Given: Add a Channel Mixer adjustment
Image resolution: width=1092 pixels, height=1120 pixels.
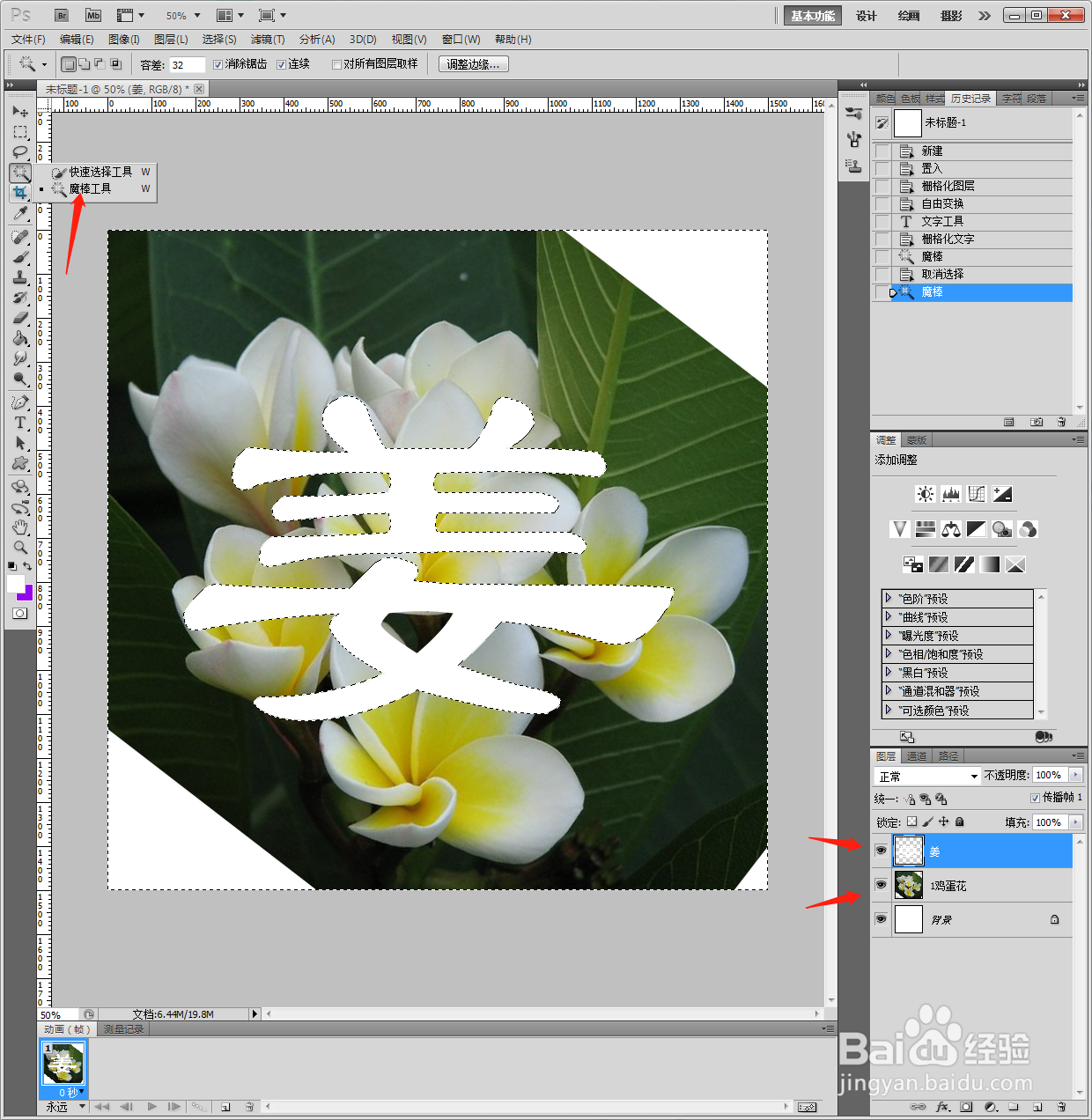Looking at the screenshot, I should pyautogui.click(x=1028, y=529).
